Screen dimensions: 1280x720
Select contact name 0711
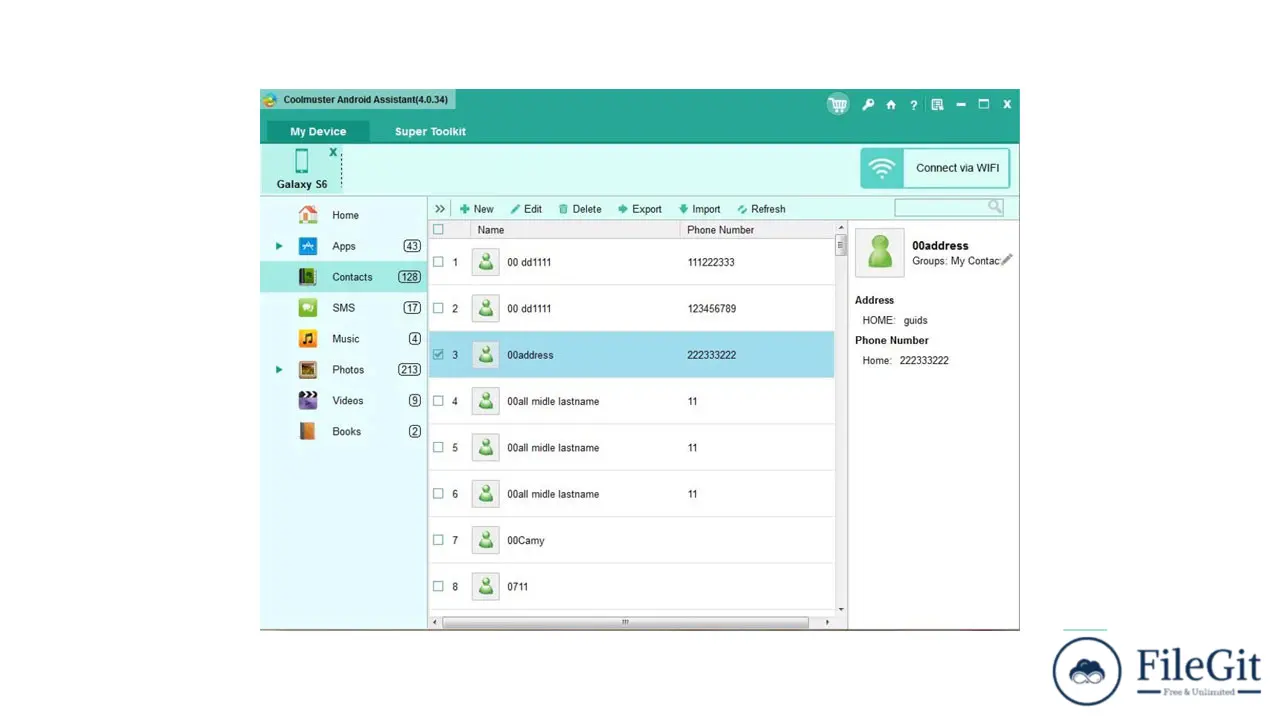pos(517,587)
